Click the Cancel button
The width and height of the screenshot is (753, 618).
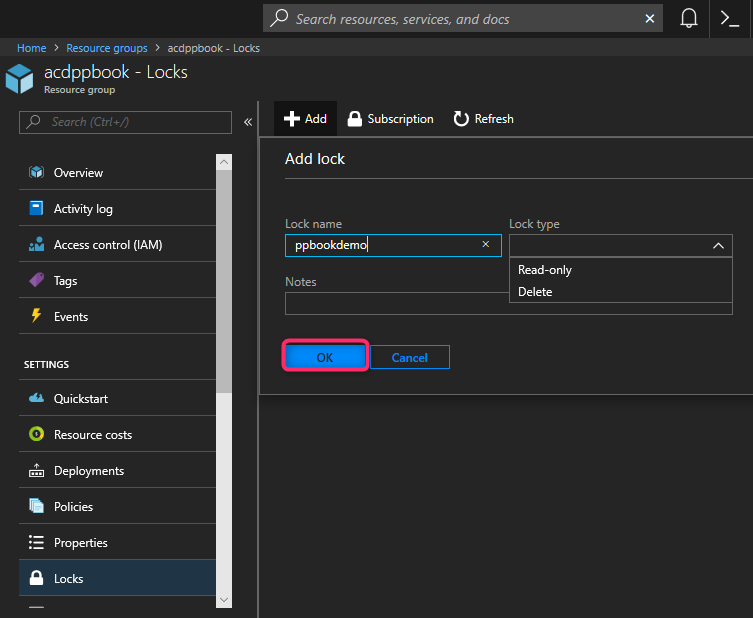[x=410, y=358]
